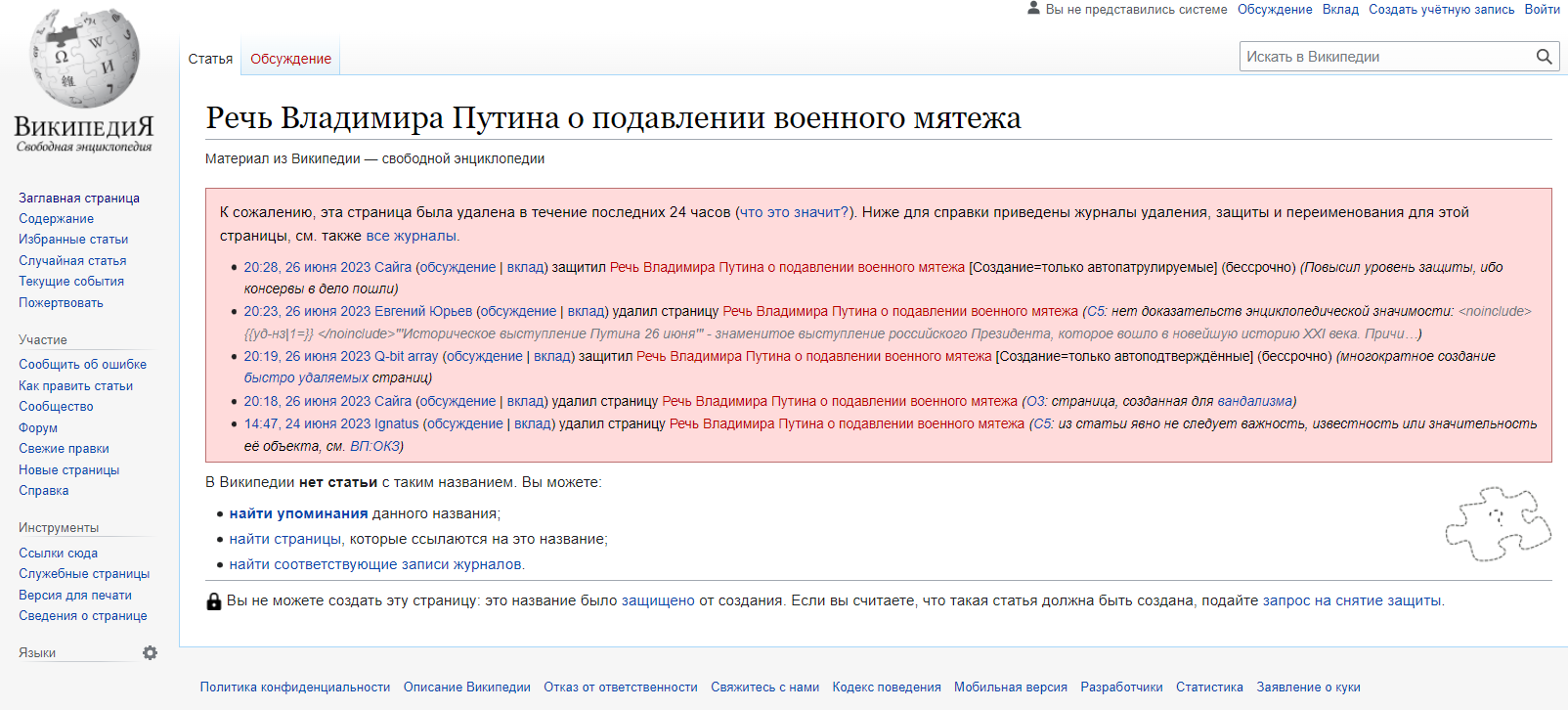Click 'вклад' next to Q-bit array
1568x710 pixels.
(x=552, y=356)
